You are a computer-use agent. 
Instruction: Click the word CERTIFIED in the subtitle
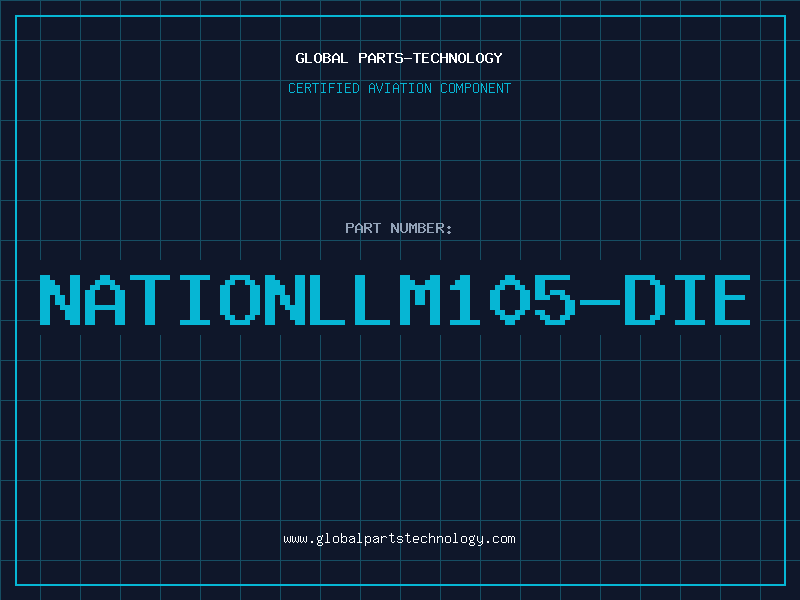(x=324, y=88)
